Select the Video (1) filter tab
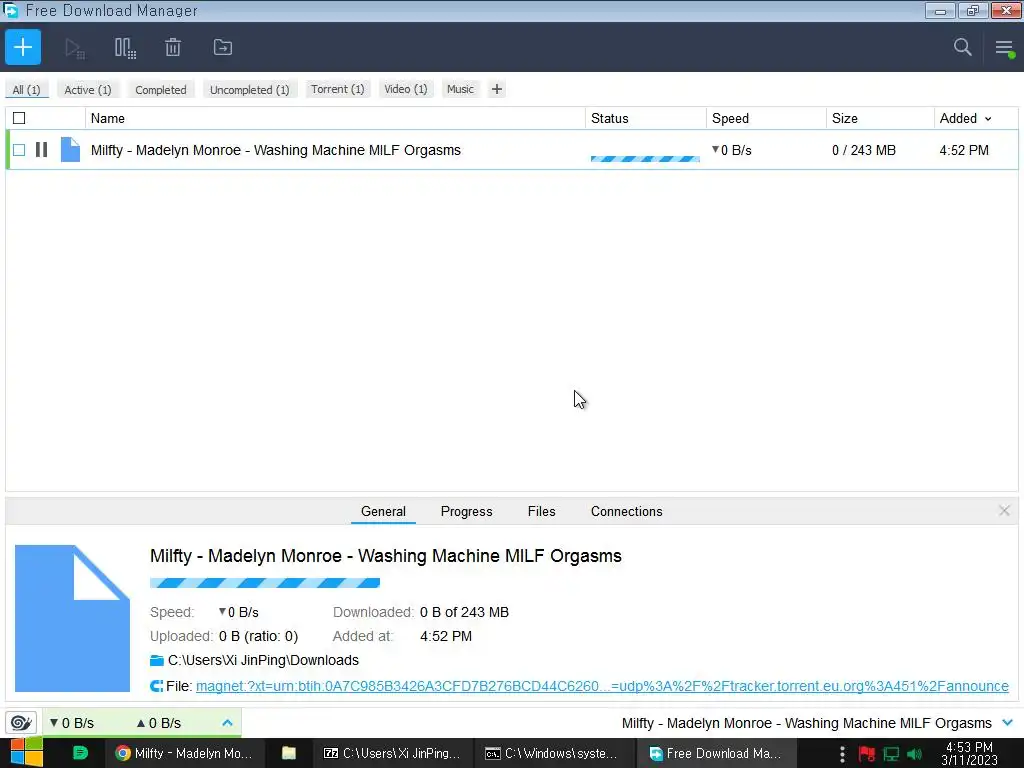 pos(406,89)
